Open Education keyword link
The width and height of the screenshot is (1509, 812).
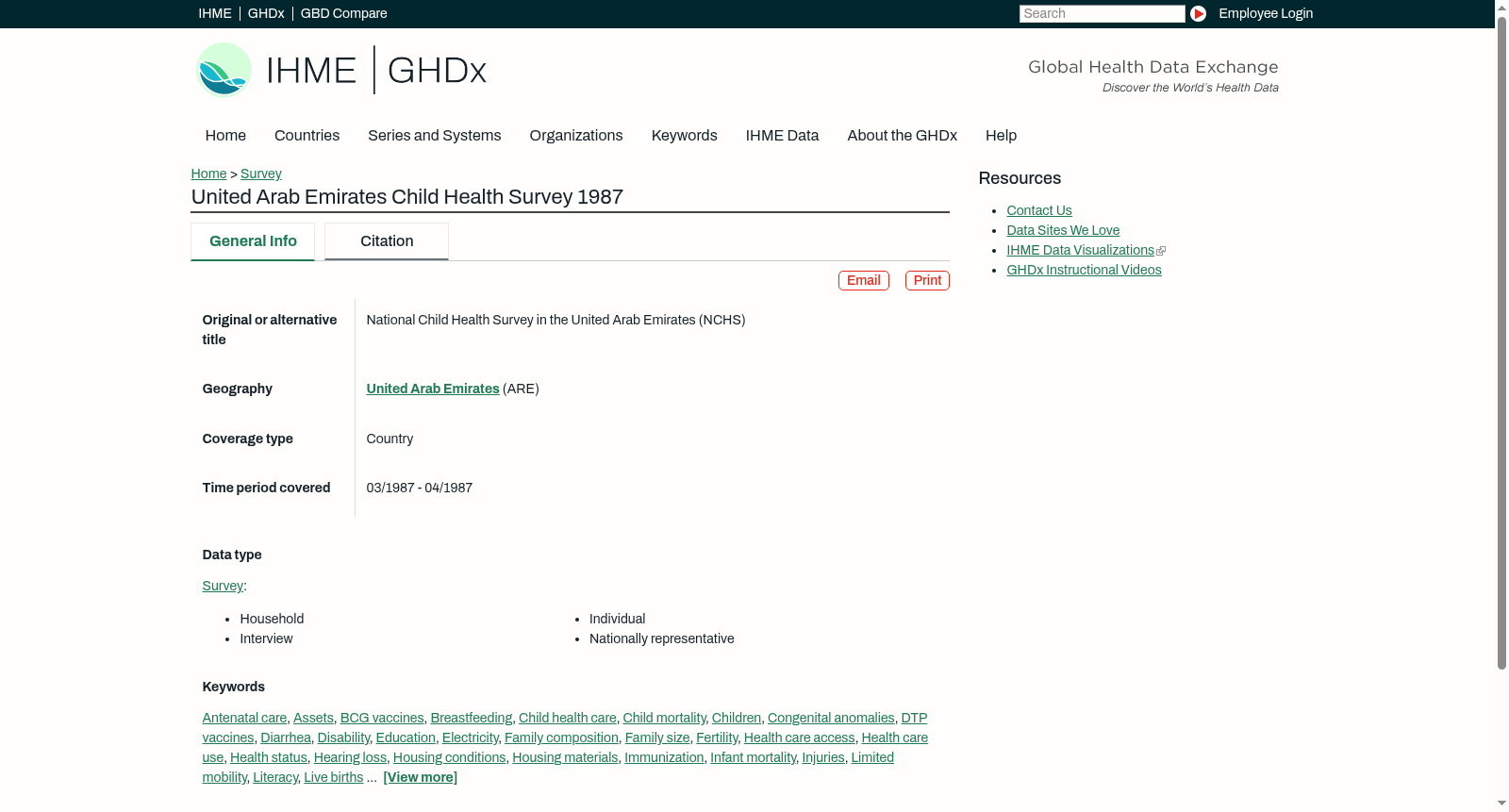pos(406,737)
